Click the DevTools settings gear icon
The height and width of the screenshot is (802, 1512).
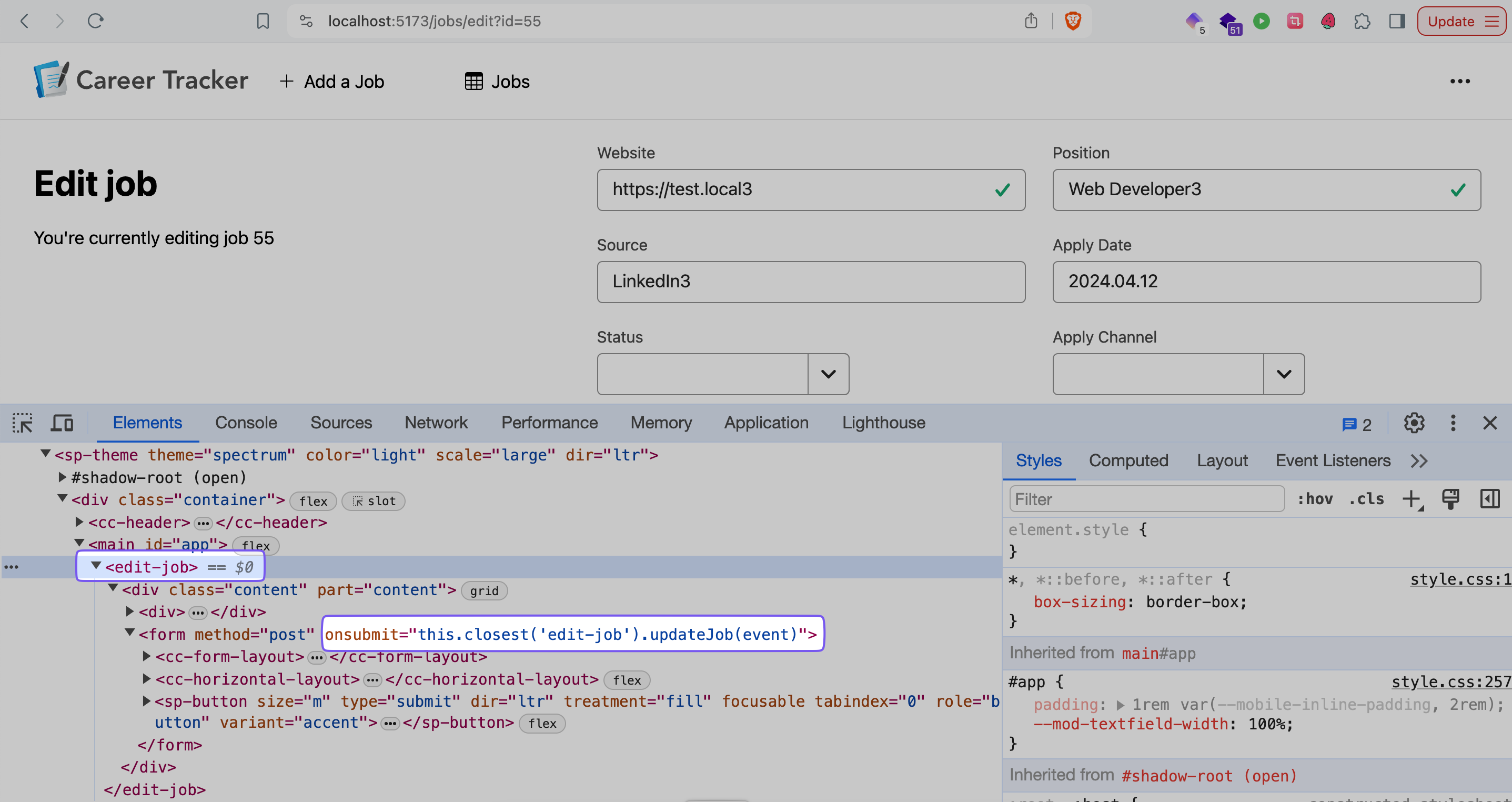coord(1414,421)
